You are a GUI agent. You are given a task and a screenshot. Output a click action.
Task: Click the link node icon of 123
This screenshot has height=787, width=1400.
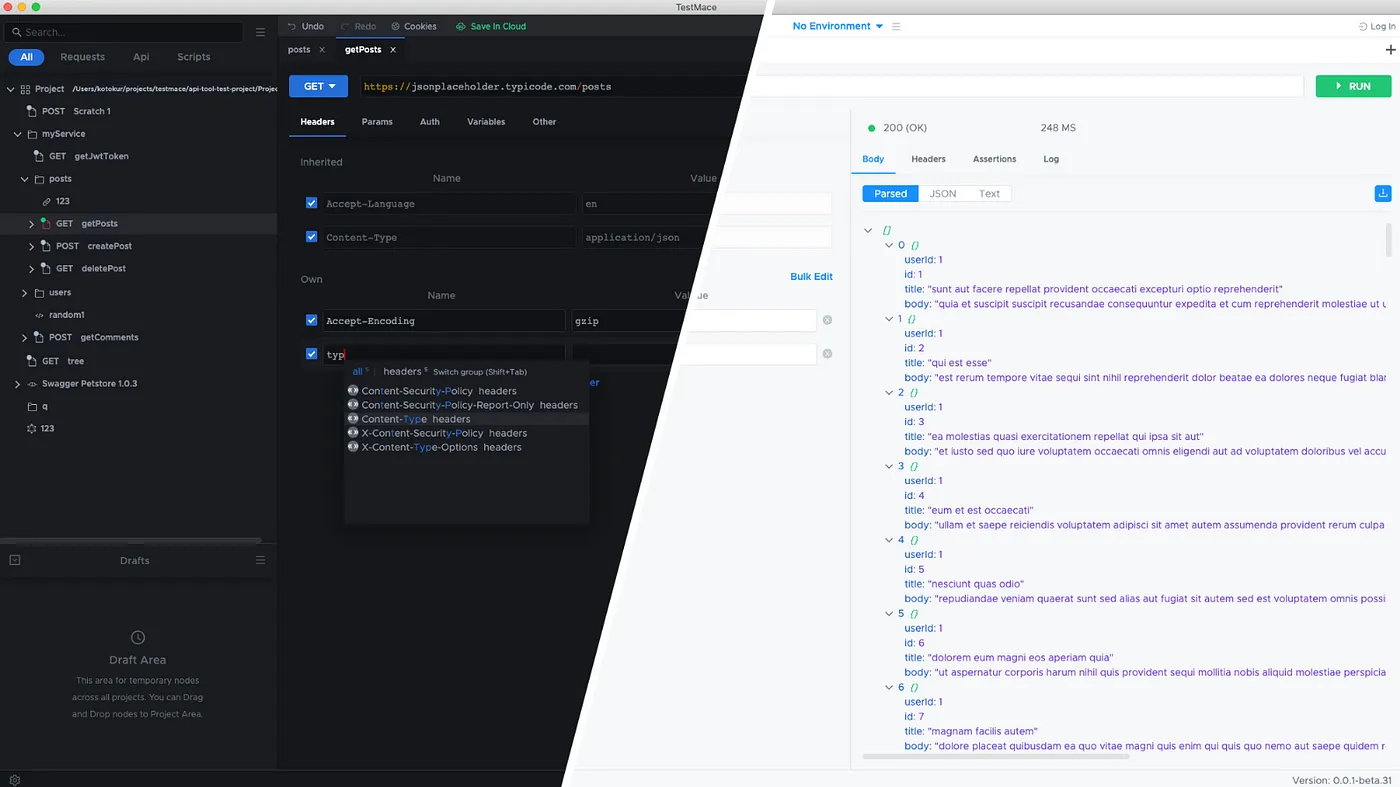pos(46,201)
